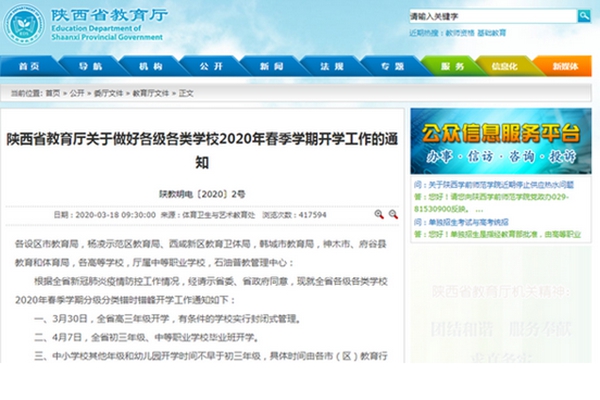Open answer beginning 单独招生是报经教育部批准
600x400 pixels.
[x=497, y=234]
